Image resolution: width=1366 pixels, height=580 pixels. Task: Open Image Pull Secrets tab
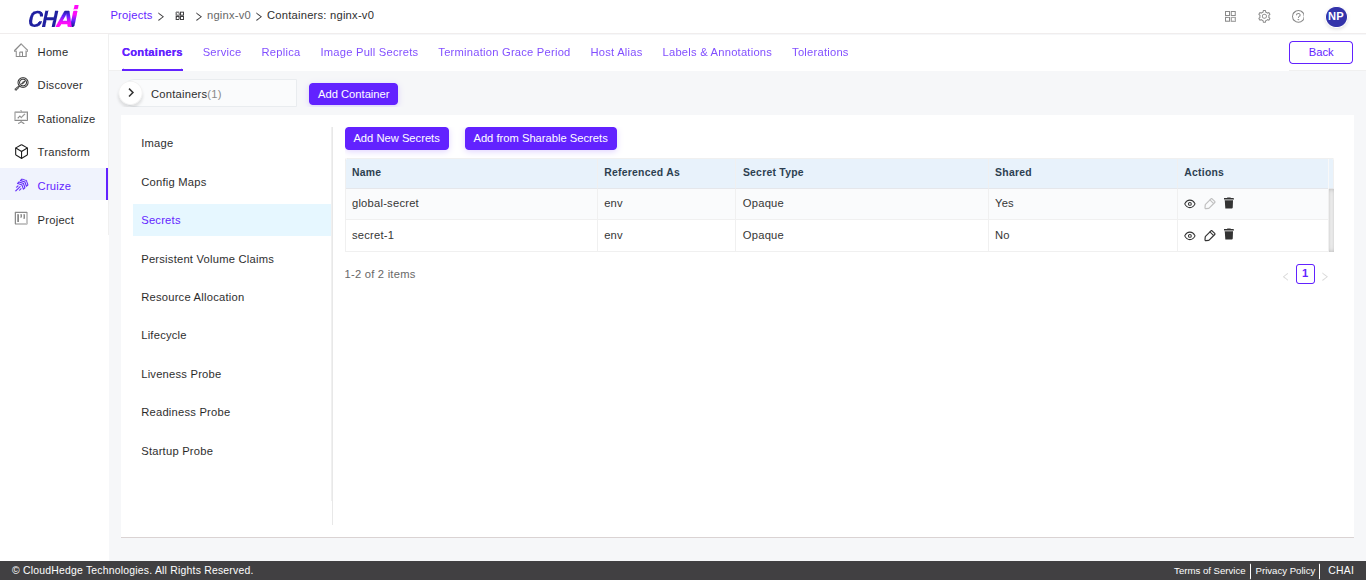369,52
